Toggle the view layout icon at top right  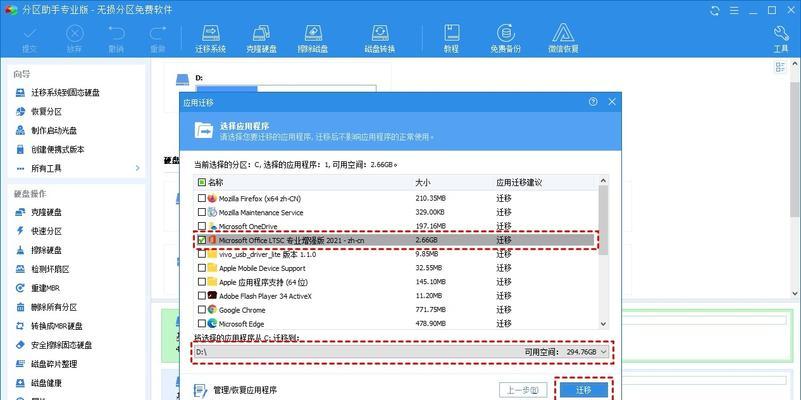780,67
